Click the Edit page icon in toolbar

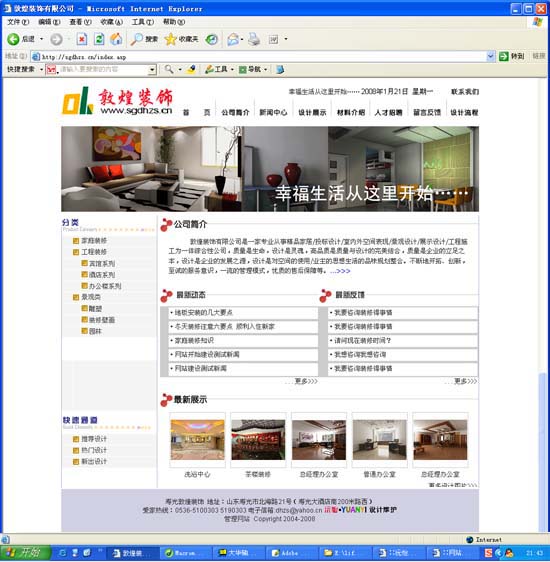click(x=273, y=39)
